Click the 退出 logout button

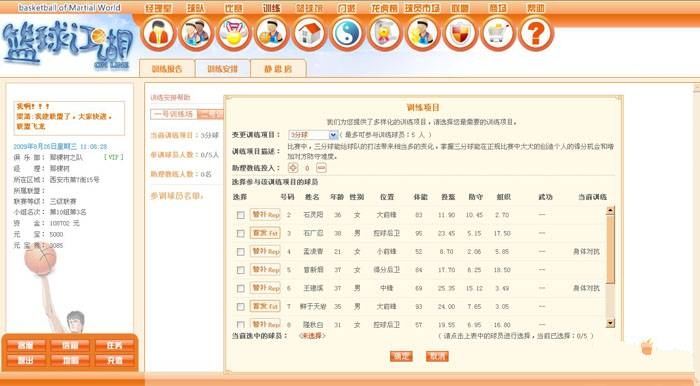tap(25, 360)
